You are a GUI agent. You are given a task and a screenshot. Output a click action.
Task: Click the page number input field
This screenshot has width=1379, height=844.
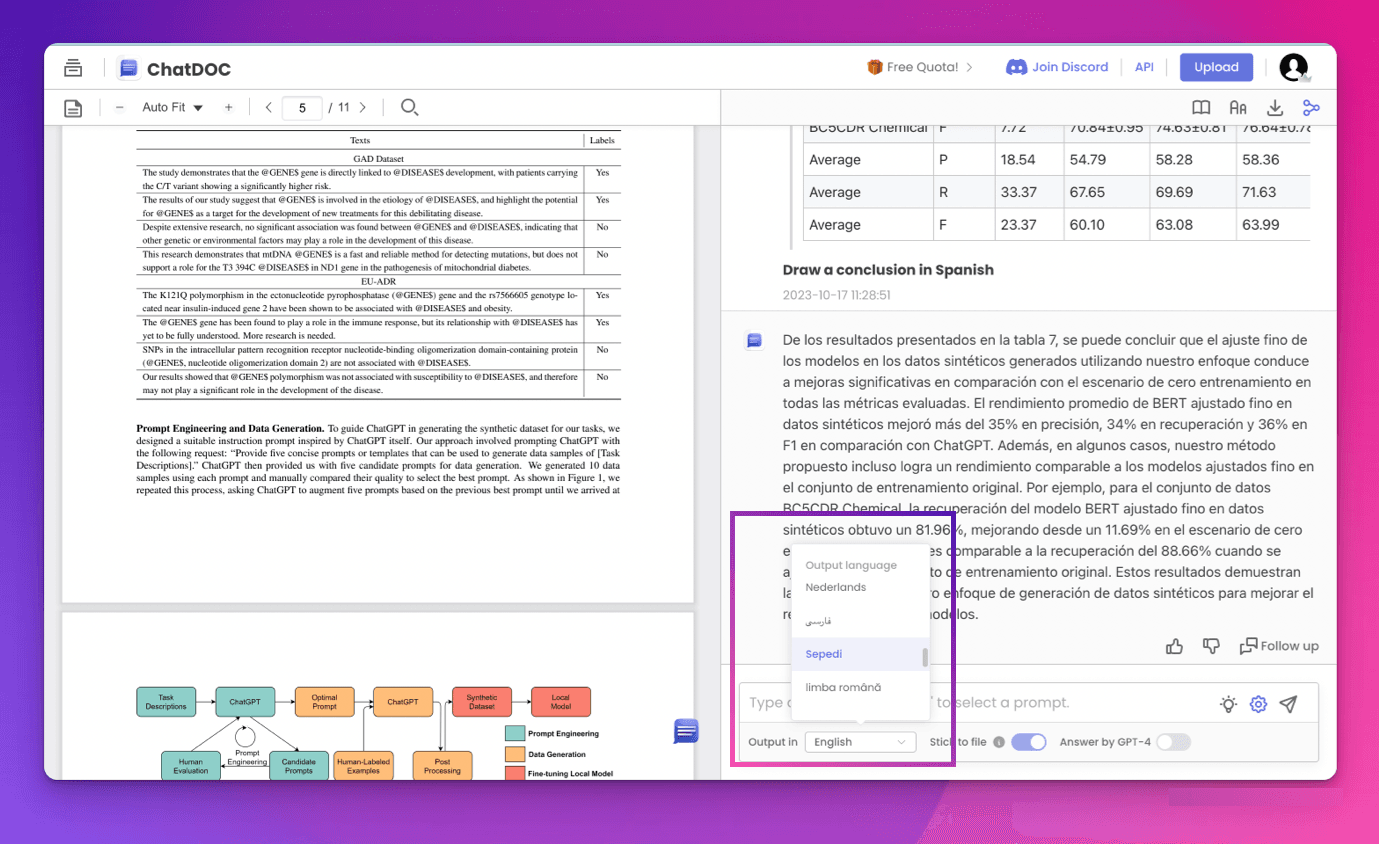[x=302, y=107]
